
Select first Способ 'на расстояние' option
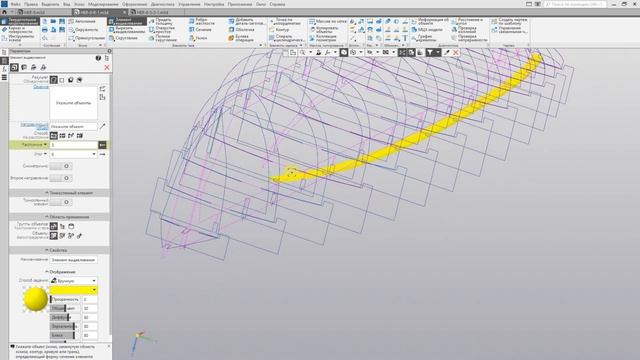click(53, 136)
